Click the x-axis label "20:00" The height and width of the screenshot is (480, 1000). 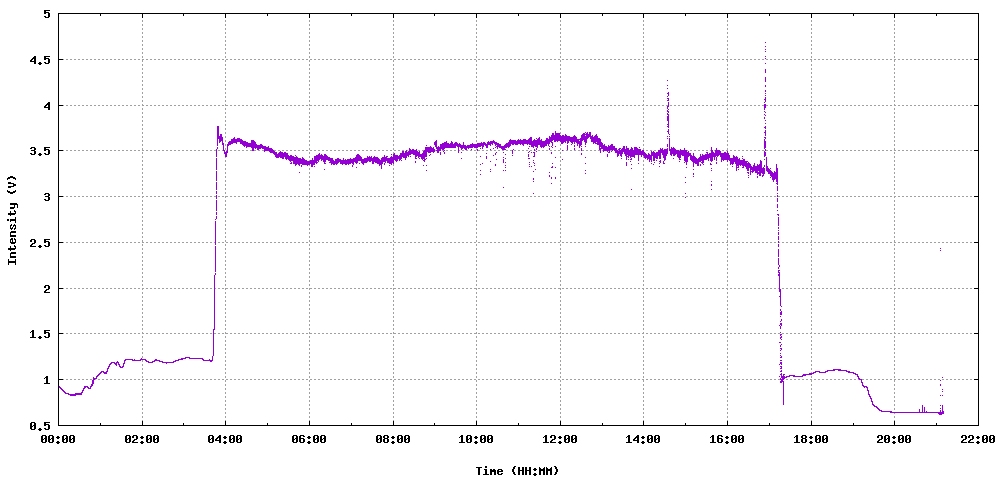coord(894,439)
